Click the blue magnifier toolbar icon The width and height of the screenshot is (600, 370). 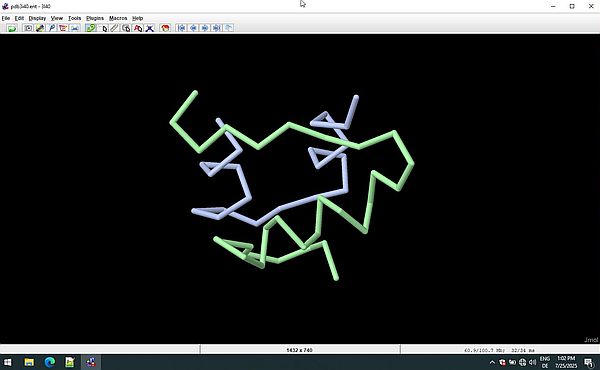click(x=52, y=28)
